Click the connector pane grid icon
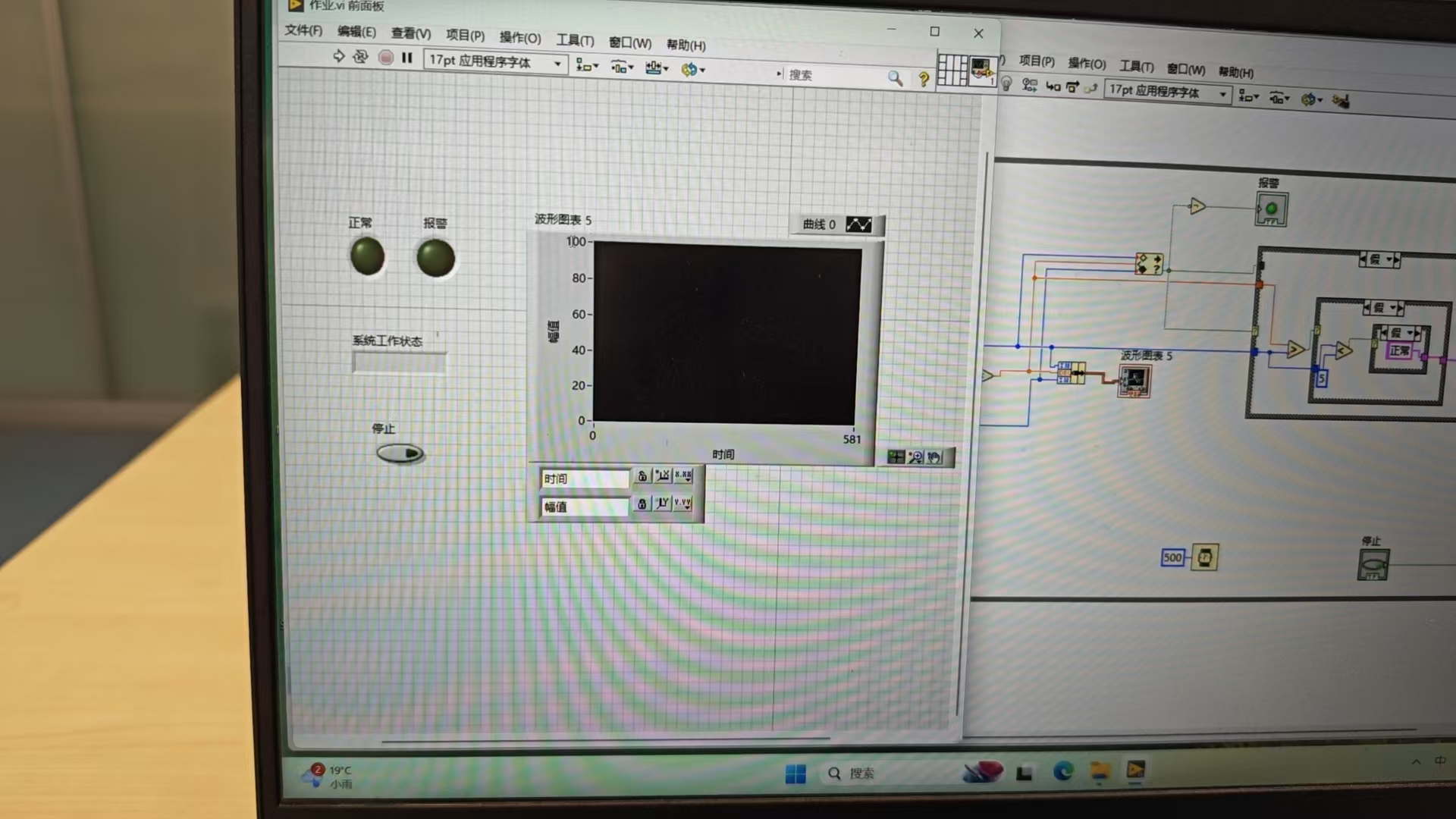Screen dimensions: 1456x819 coord(952,70)
